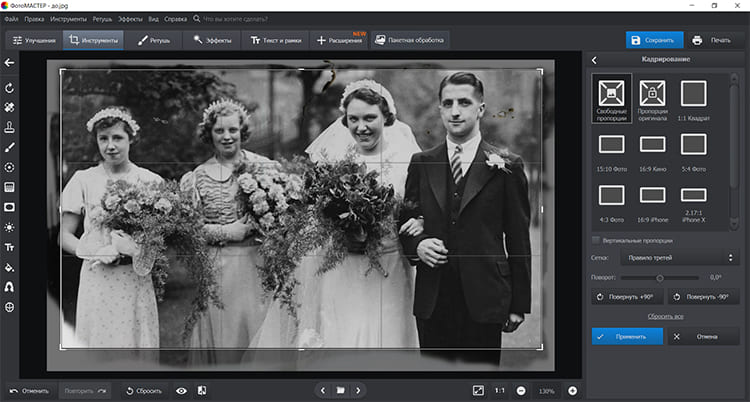Click the healing bandage tool icon
The width and height of the screenshot is (750, 402).
coord(10,107)
